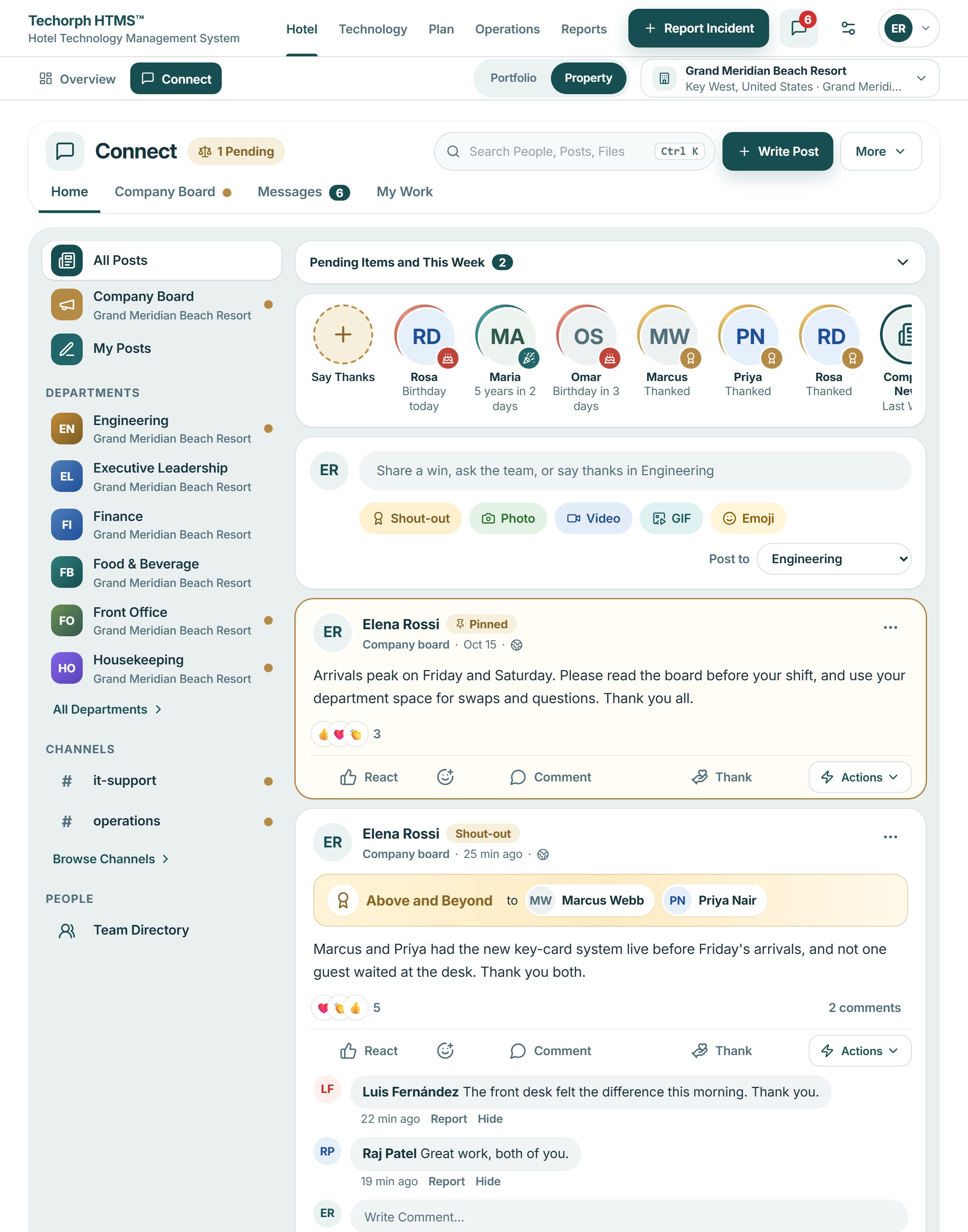
Task: Collapse Pending Items and This Week panel
Action: pyautogui.click(x=902, y=262)
